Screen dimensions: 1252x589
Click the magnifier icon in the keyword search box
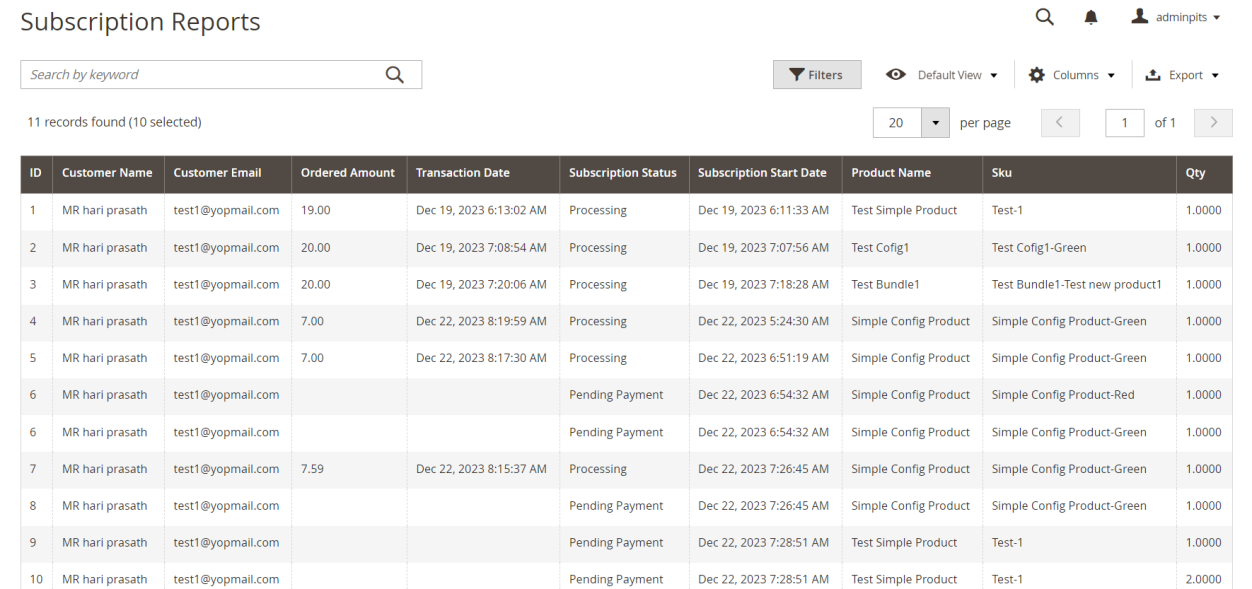(x=395, y=75)
